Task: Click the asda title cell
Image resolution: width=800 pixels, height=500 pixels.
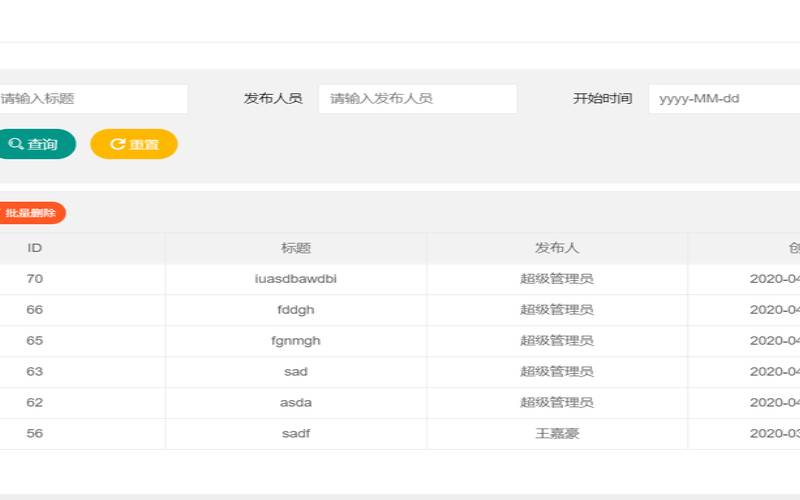Action: pyautogui.click(x=296, y=403)
